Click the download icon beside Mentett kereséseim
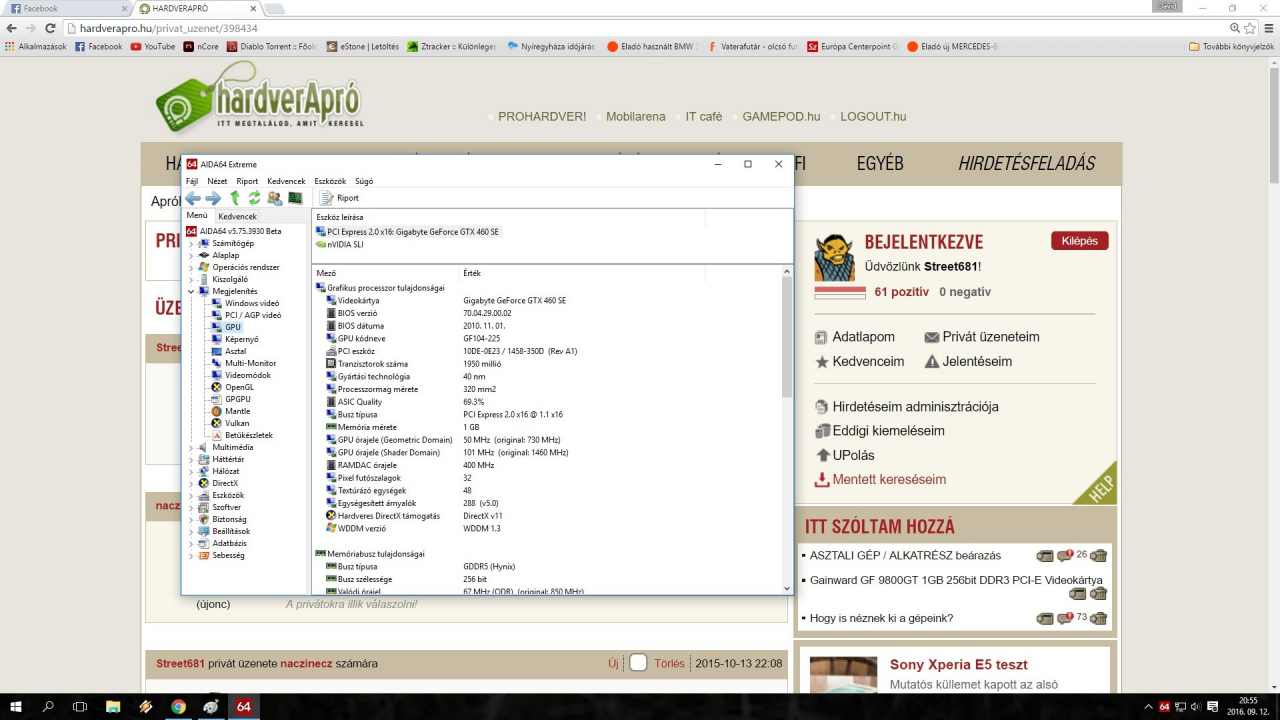The height and width of the screenshot is (720, 1280). (x=822, y=480)
